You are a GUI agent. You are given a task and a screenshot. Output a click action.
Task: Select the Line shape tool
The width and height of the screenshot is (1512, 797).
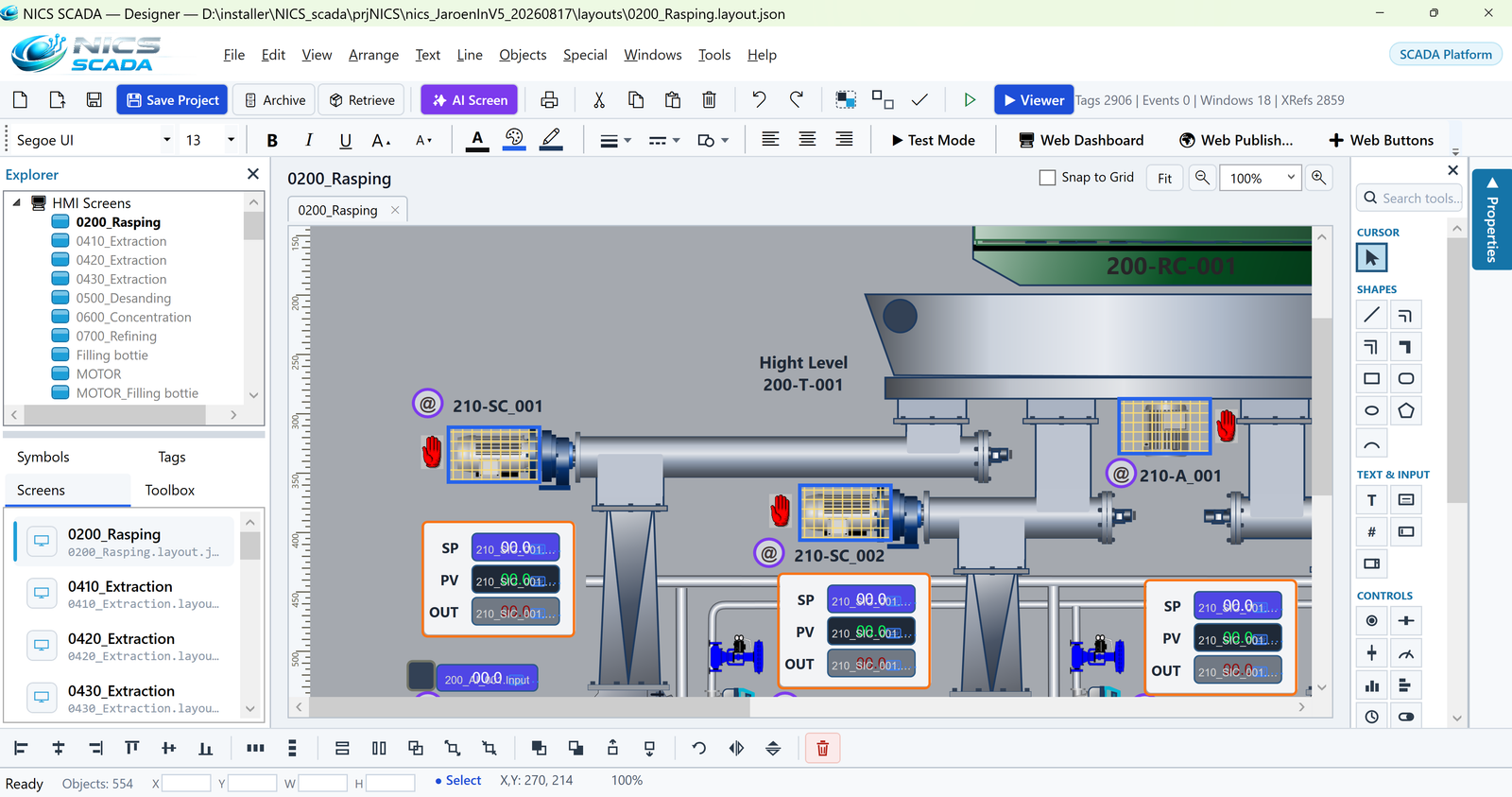click(1372, 315)
